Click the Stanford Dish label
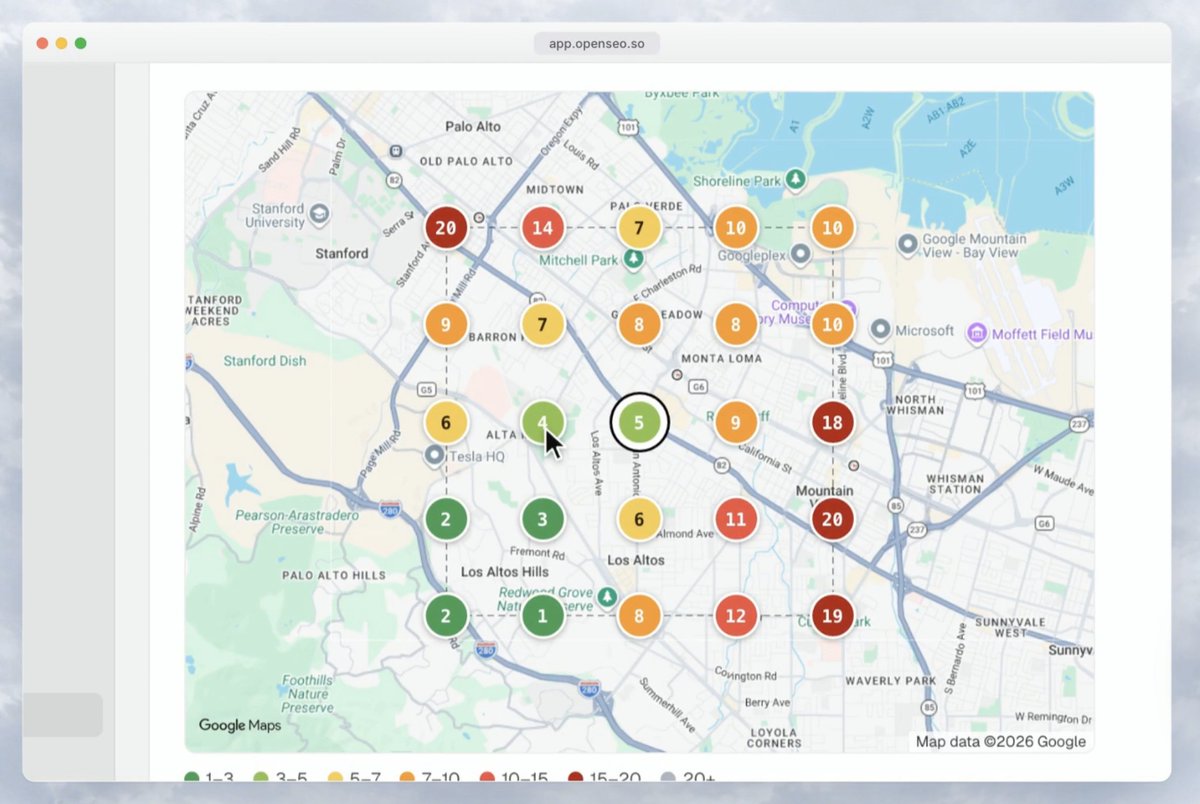1200x804 pixels. click(x=265, y=361)
